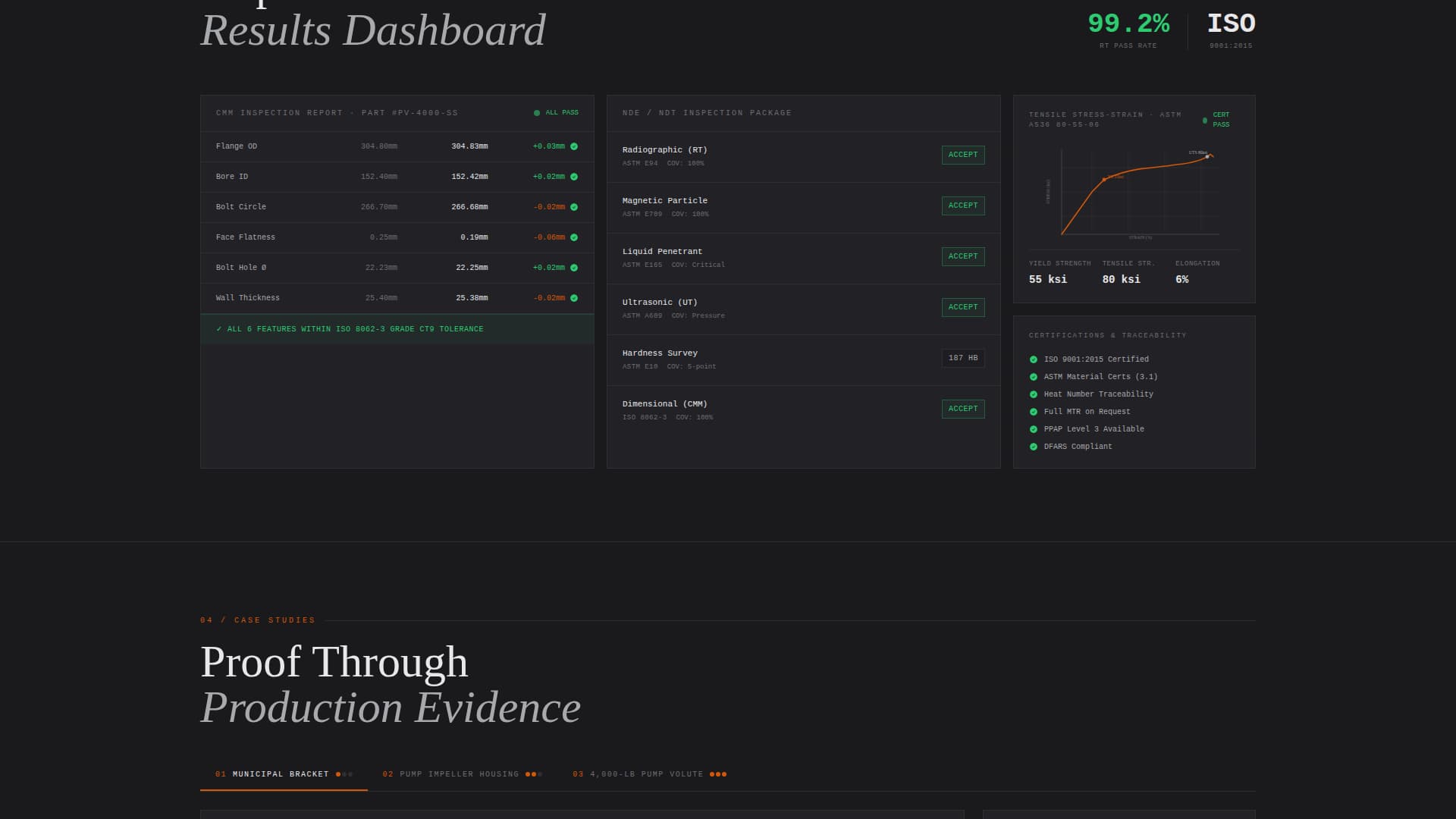Toggle the Heat Number Traceability check

pos(1034,394)
